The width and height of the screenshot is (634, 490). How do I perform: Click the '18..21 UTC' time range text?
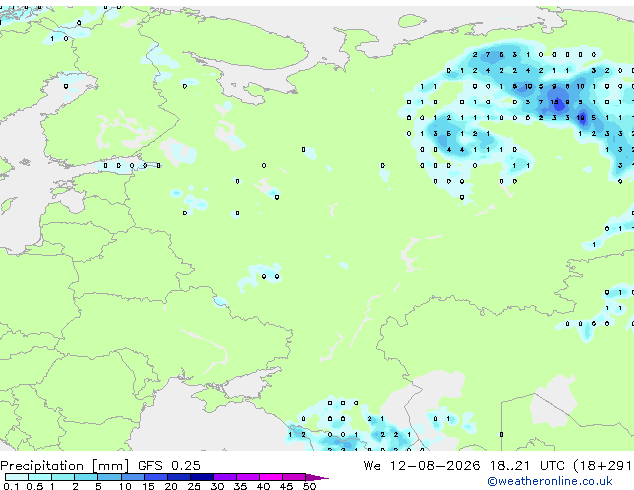click(x=527, y=466)
